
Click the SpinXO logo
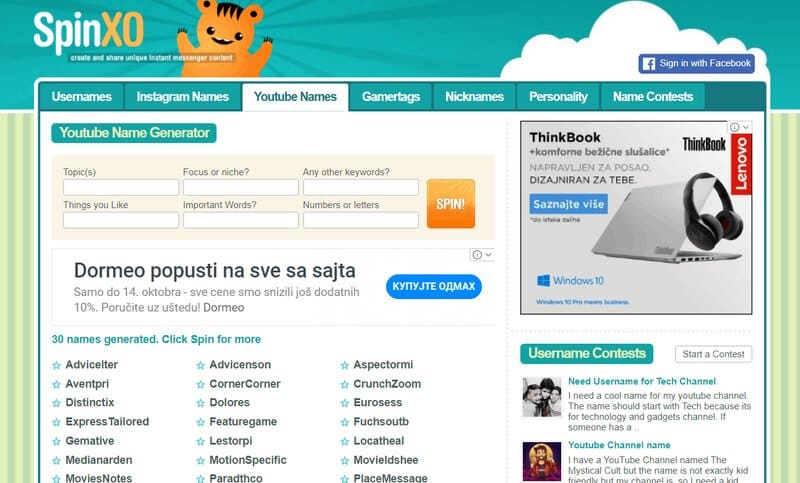(x=88, y=32)
